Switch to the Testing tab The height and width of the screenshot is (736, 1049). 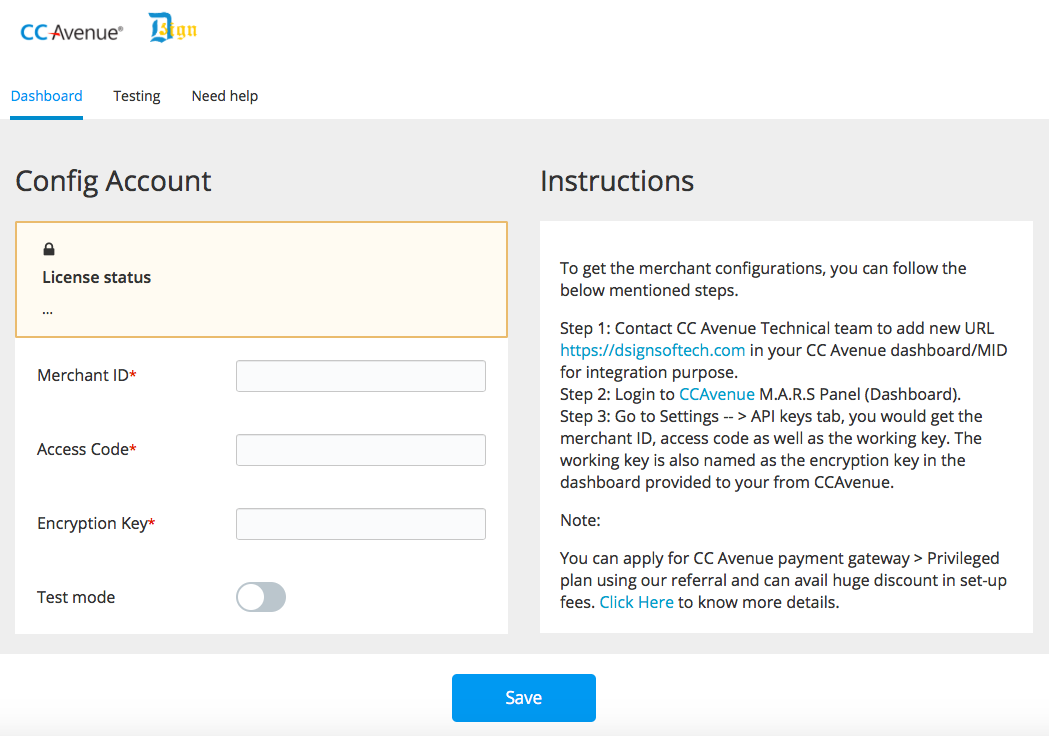point(136,96)
